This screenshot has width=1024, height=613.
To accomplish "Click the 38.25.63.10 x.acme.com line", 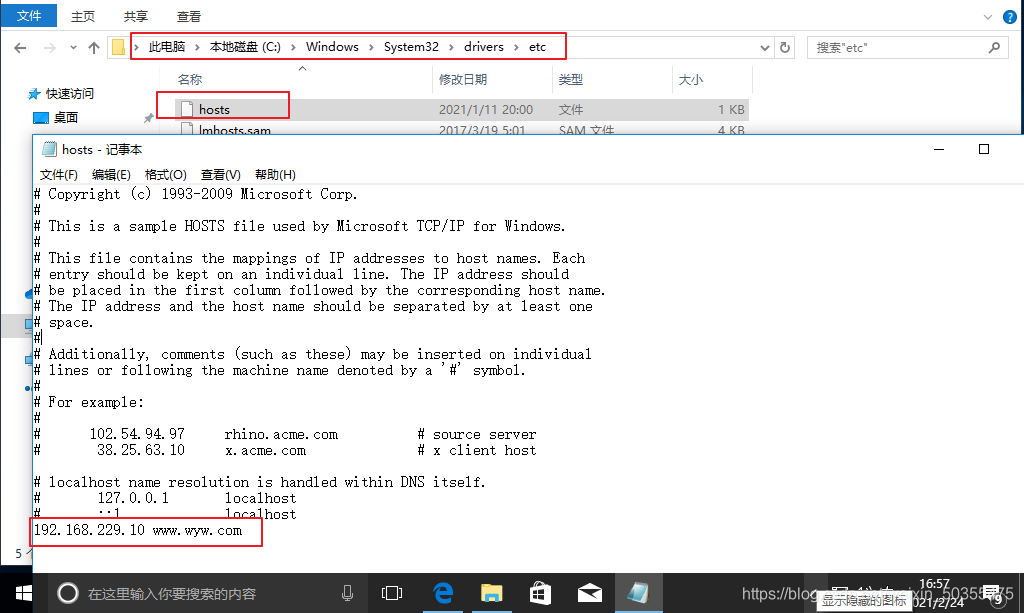I will click(x=285, y=450).
